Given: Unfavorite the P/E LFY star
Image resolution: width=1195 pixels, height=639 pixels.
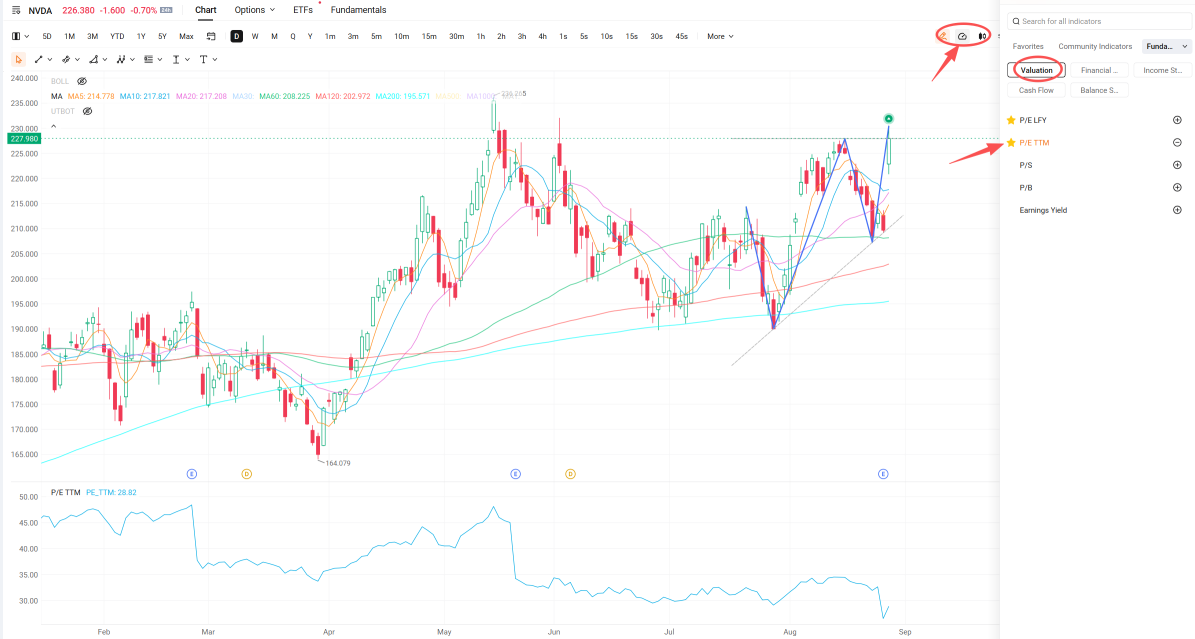Looking at the screenshot, I should click(x=1011, y=120).
